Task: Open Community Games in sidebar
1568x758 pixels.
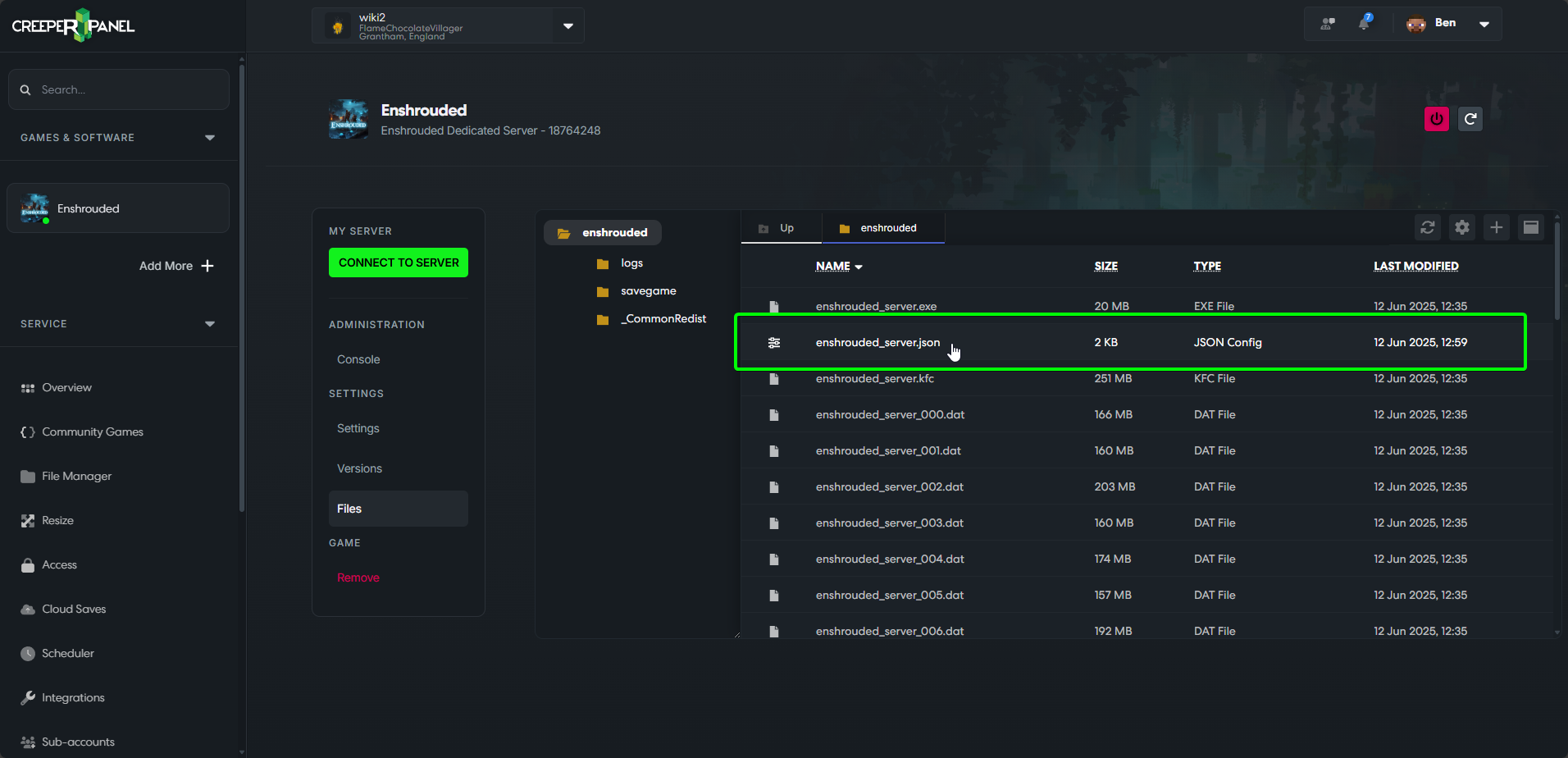Action: click(82, 432)
